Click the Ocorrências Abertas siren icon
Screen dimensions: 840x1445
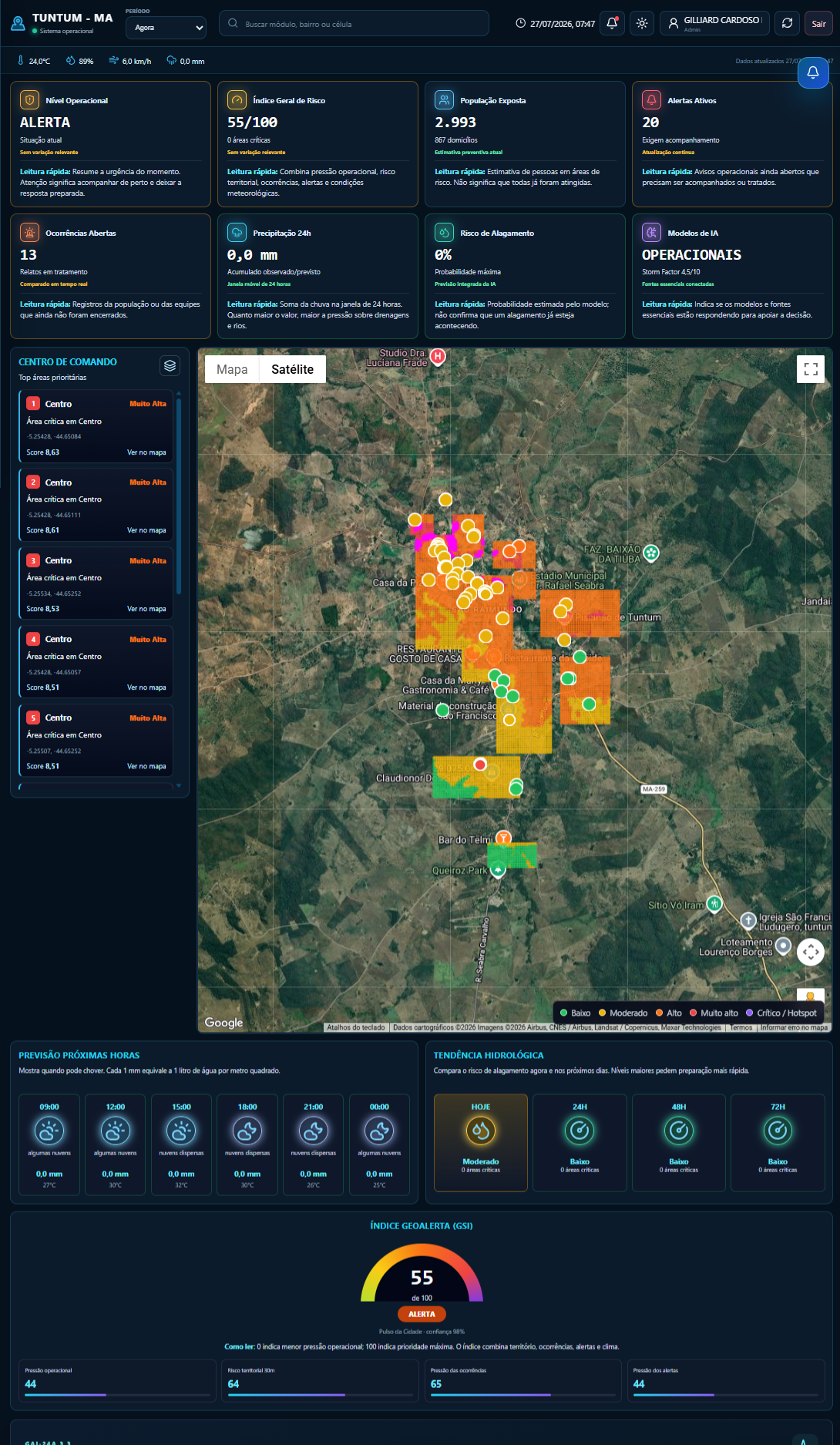pyautogui.click(x=29, y=232)
